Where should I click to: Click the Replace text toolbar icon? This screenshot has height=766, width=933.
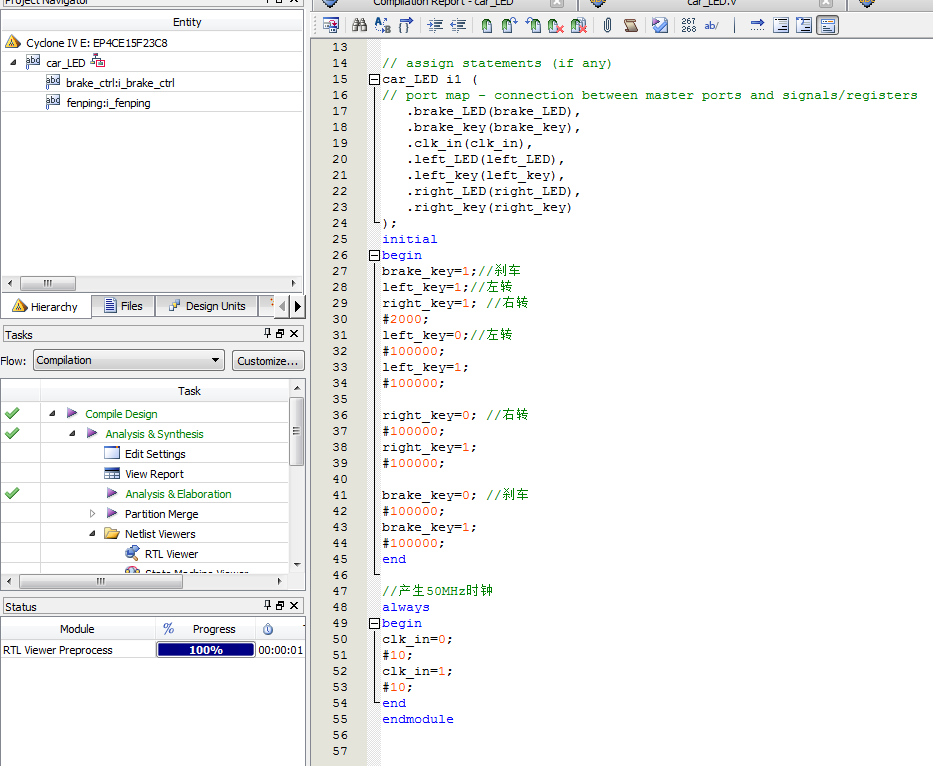click(x=382, y=25)
